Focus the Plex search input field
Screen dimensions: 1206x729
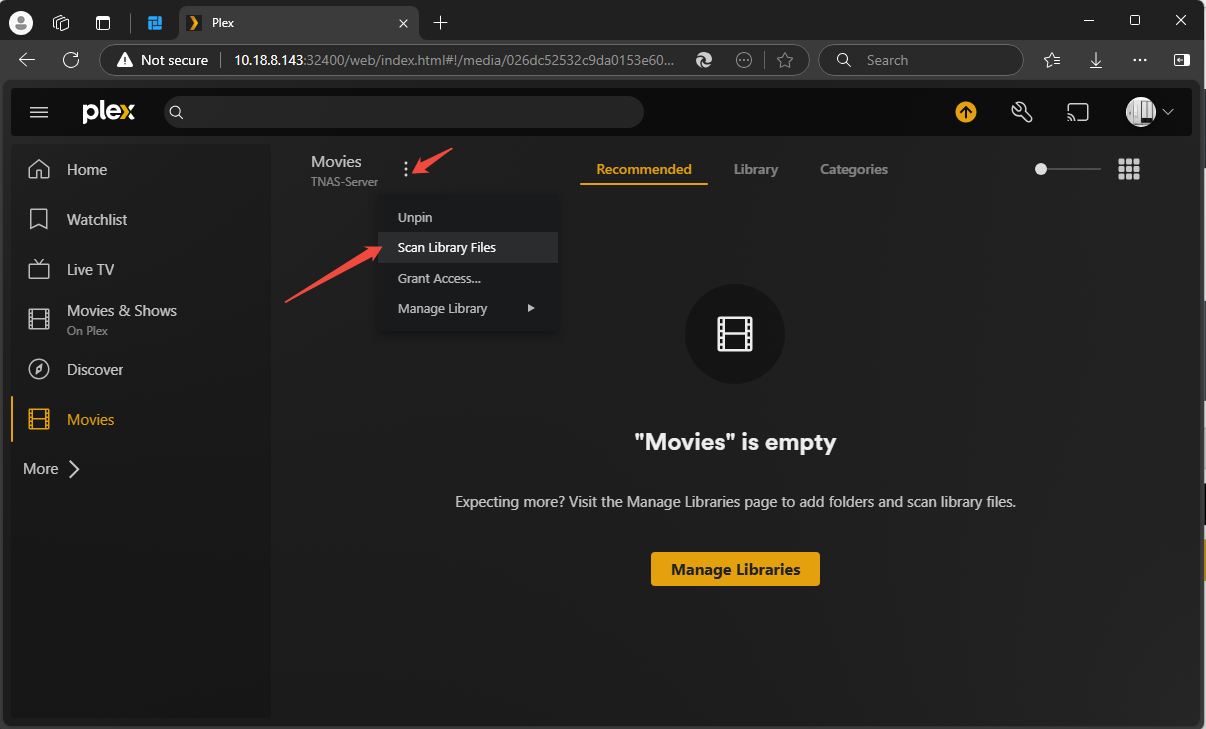point(404,112)
